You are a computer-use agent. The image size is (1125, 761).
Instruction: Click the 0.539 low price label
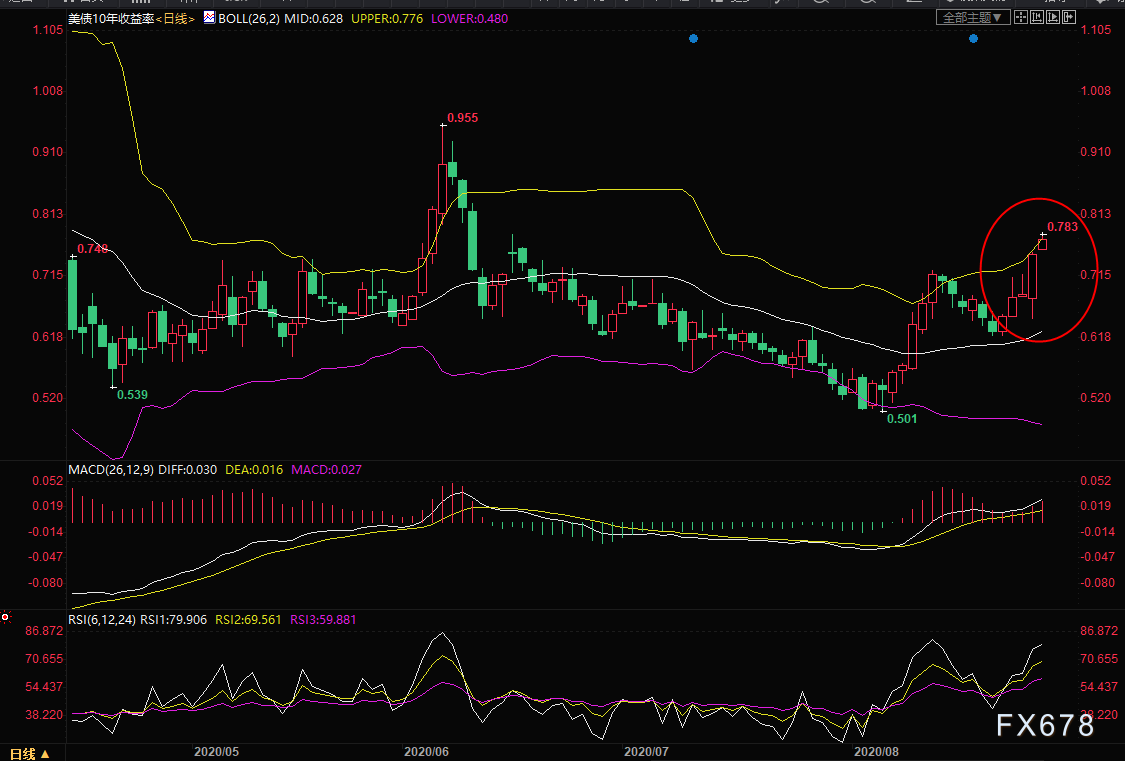(x=132, y=394)
